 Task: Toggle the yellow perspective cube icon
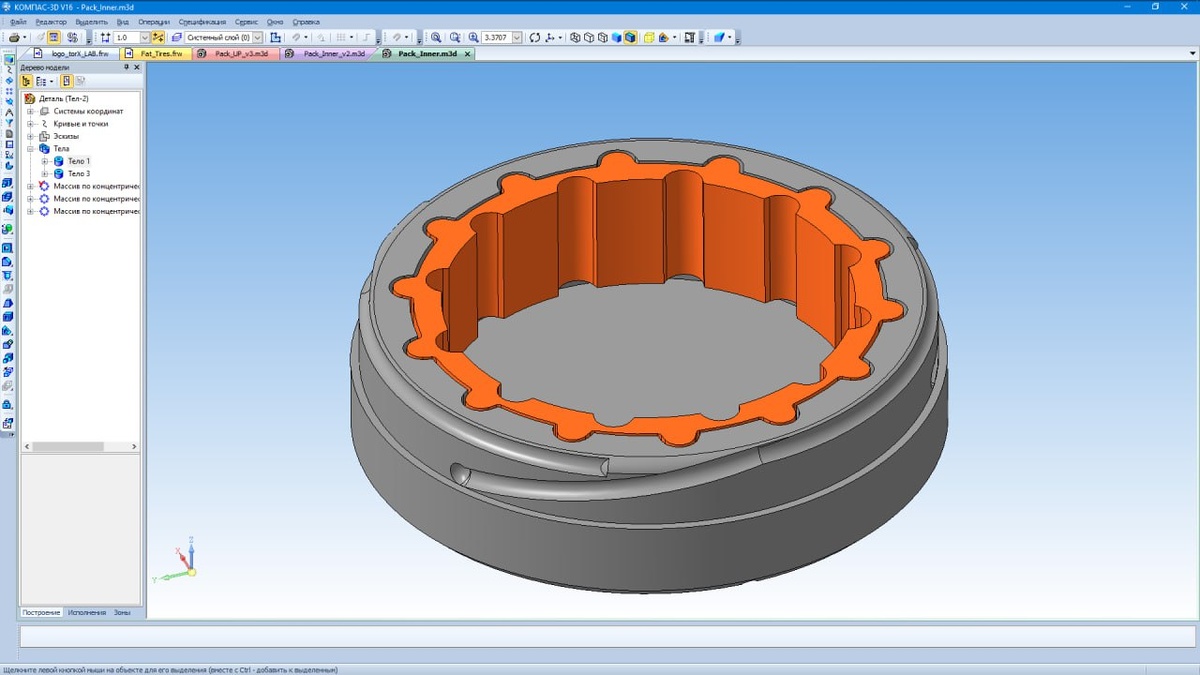point(649,37)
